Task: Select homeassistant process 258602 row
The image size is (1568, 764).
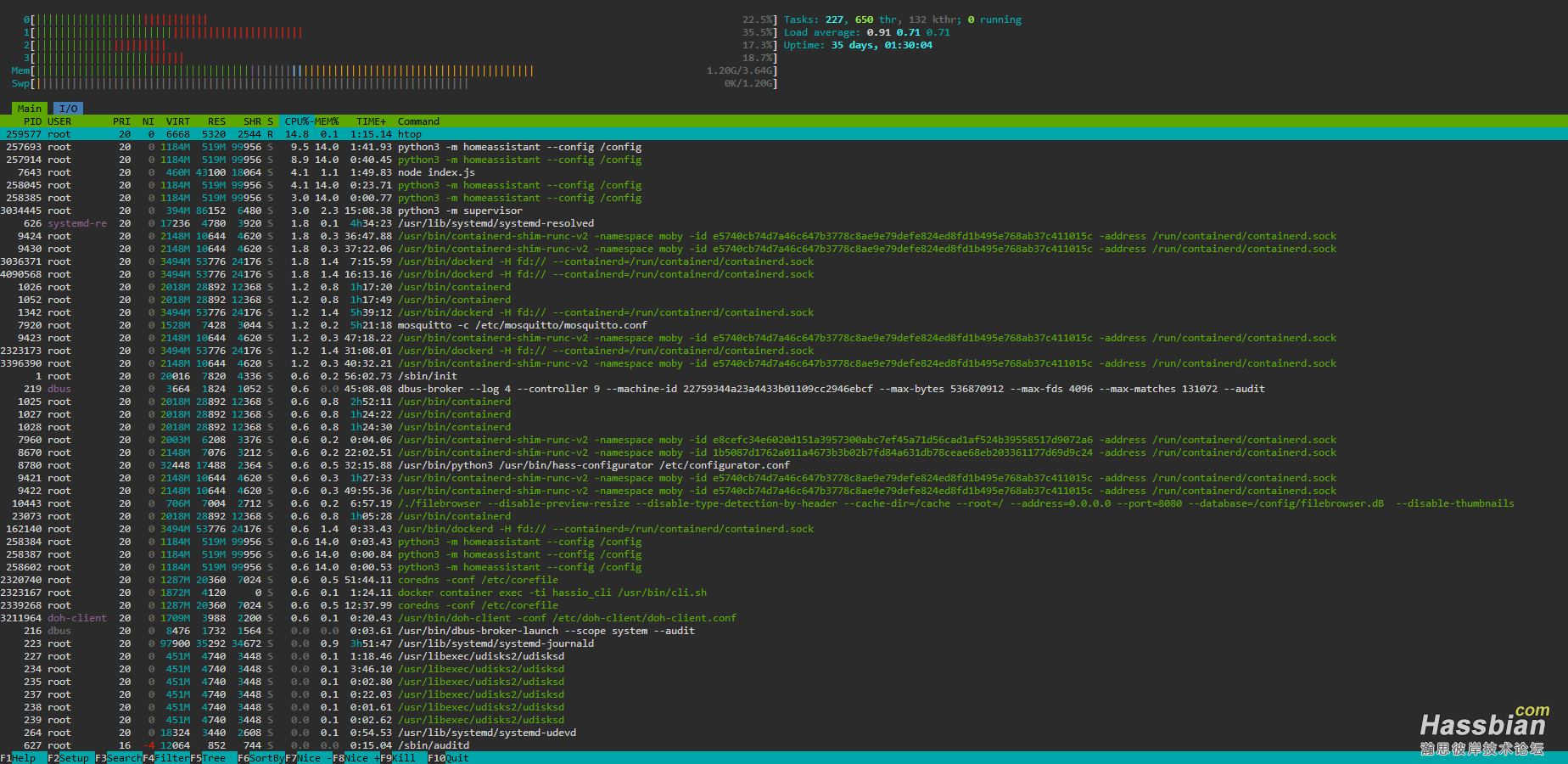Action: pyautogui.click(x=784, y=567)
